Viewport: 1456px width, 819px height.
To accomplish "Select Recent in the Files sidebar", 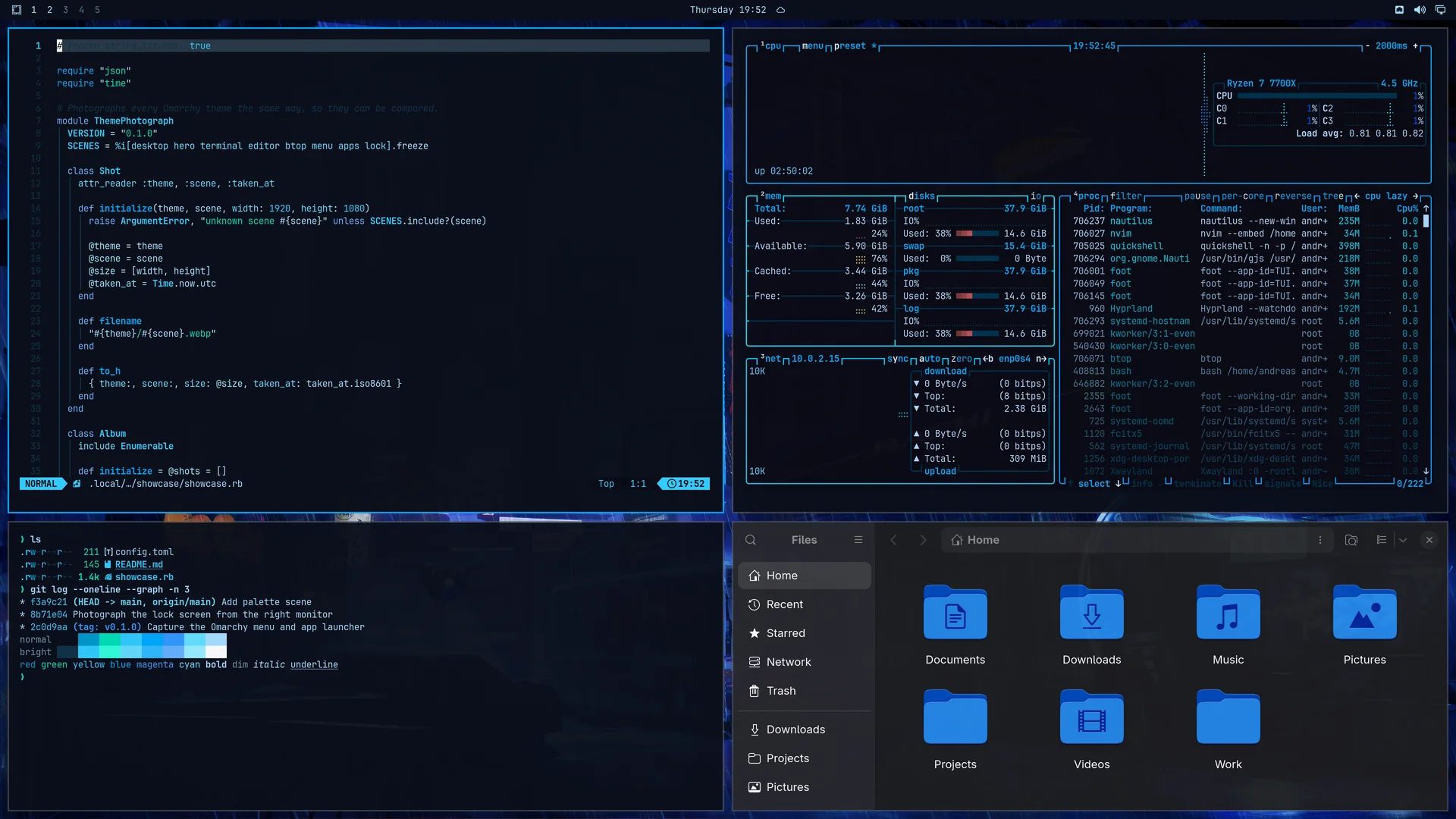I will pos(805,604).
